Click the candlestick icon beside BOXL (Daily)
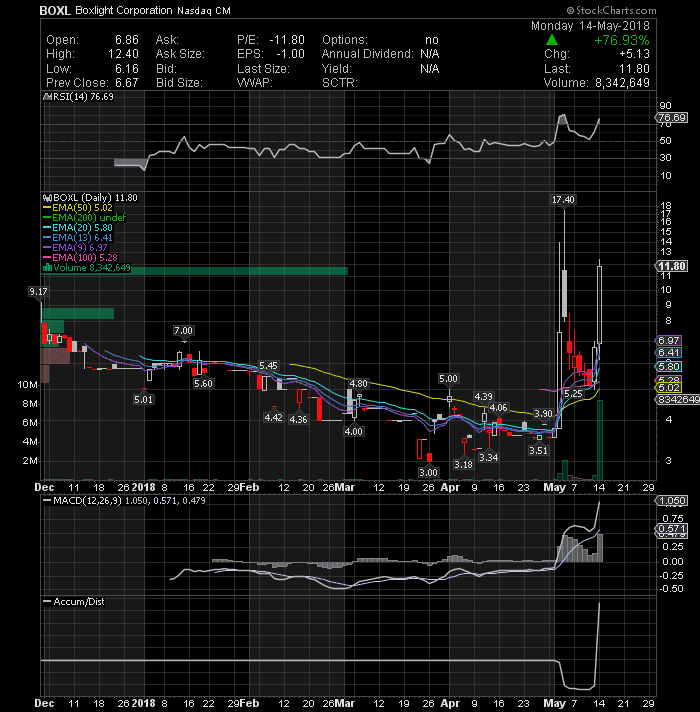The image size is (700, 712). point(47,198)
